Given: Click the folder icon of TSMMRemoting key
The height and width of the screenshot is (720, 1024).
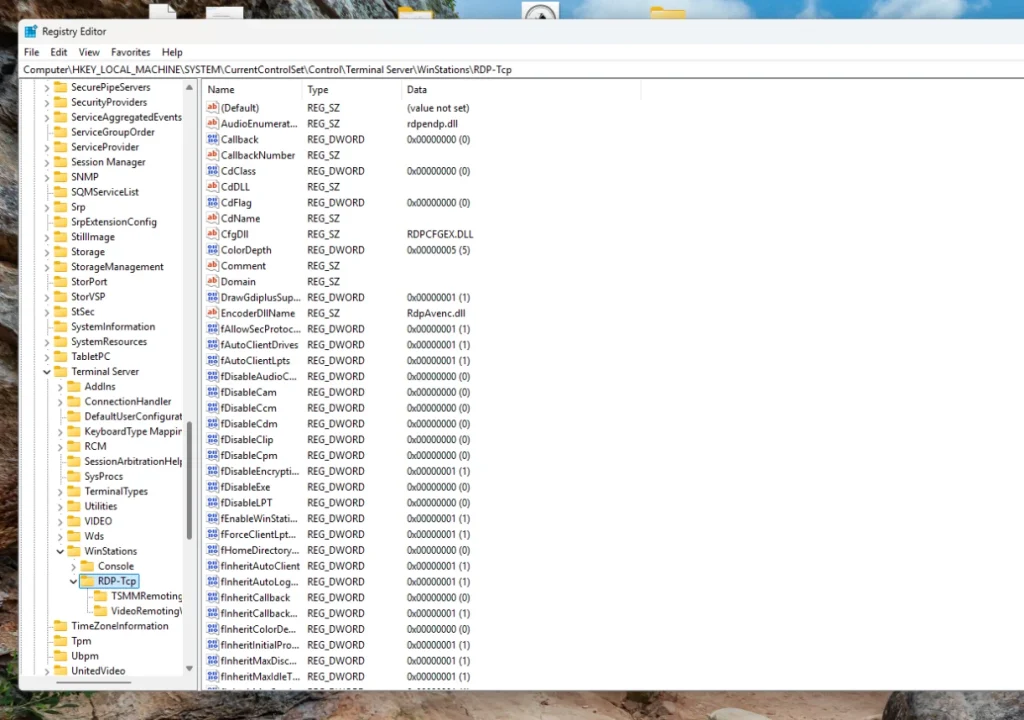Looking at the screenshot, I should point(101,596).
